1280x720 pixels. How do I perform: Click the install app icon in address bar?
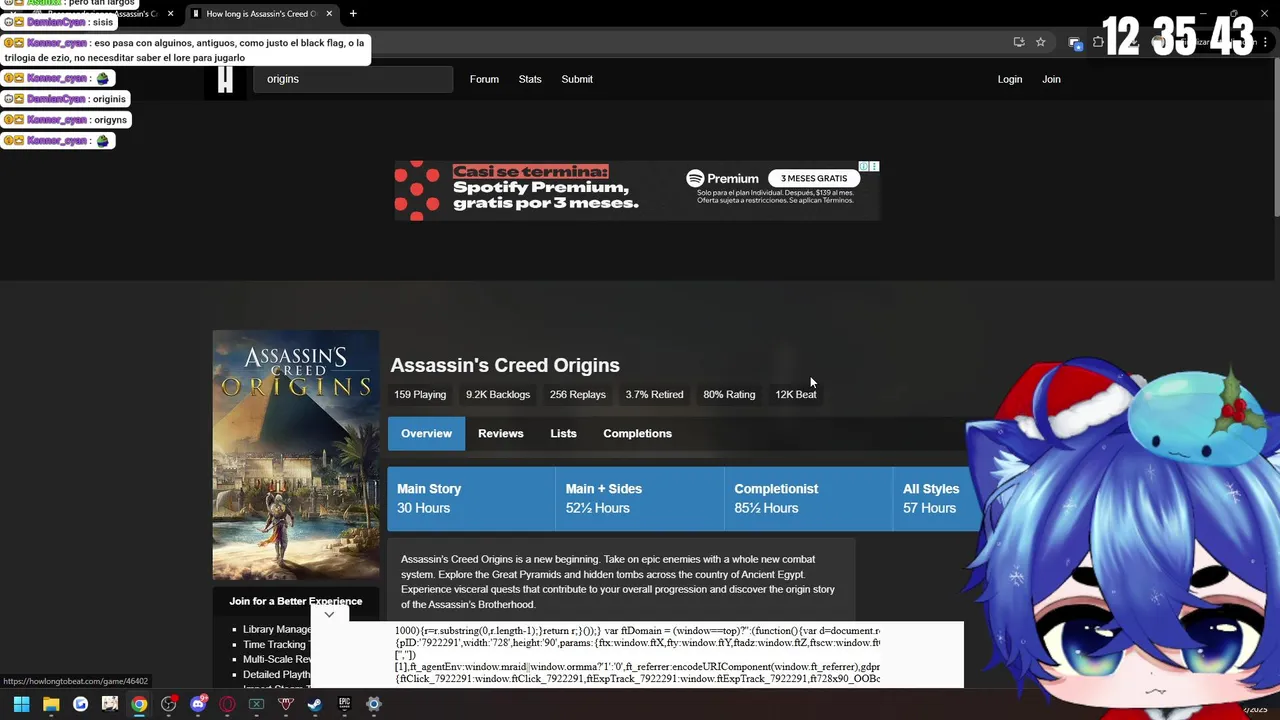1018,42
